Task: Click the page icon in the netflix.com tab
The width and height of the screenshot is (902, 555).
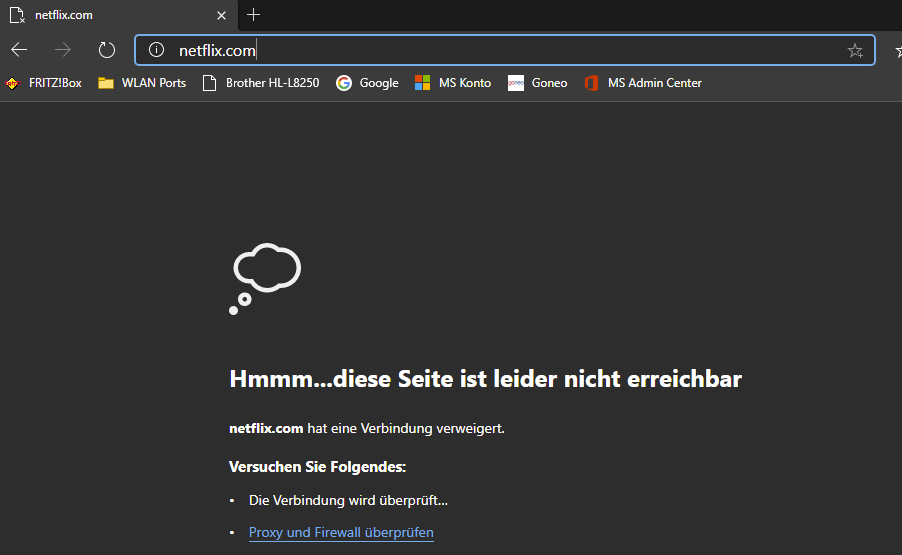Action: point(17,16)
